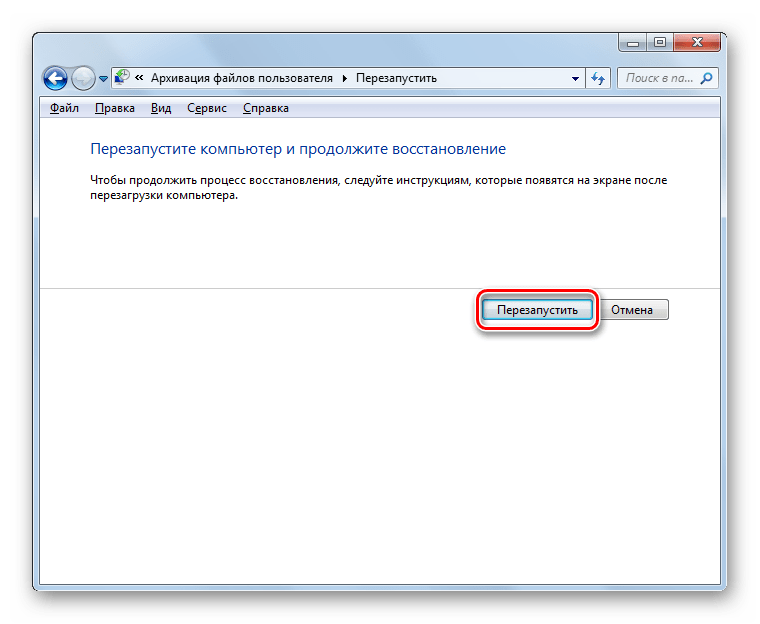Screen dimensions: 760x624
Task: Select the Перезапустить breadcrumb segment
Action: coord(396,78)
